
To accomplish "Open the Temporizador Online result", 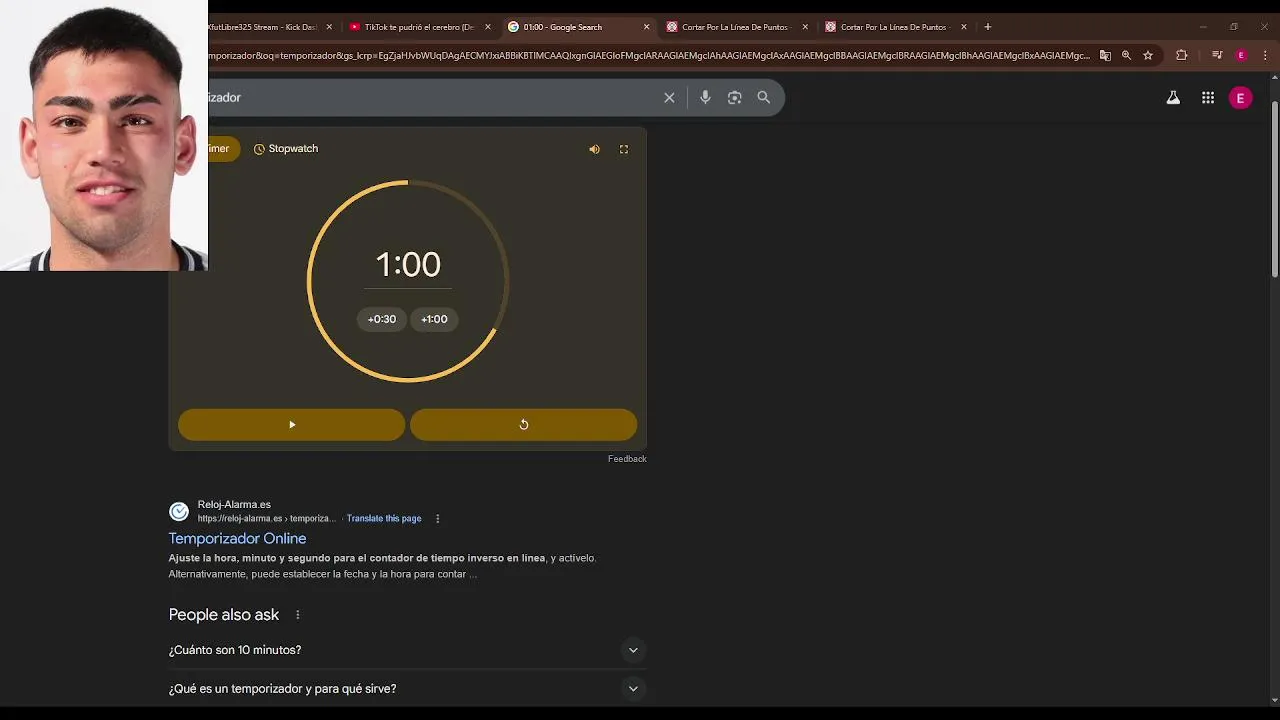I will [x=237, y=538].
